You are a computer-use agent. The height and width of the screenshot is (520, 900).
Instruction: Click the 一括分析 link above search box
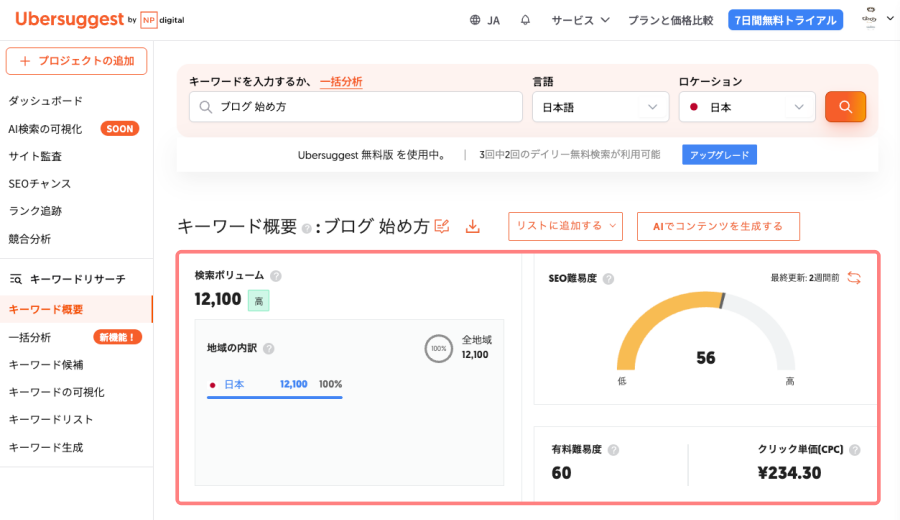pos(341,82)
